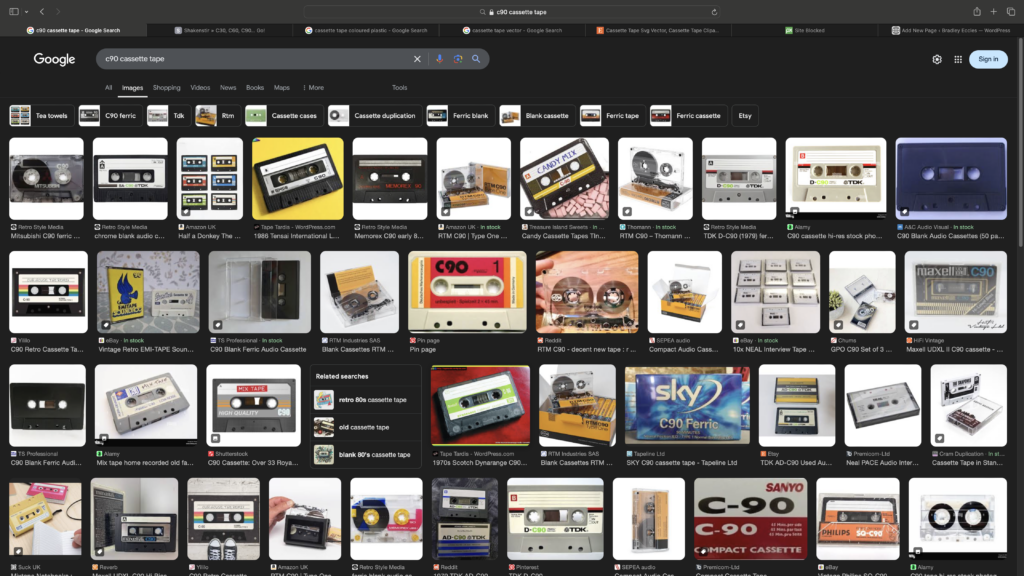Search by image with Google Lens
Viewport: 1024px width, 576px height.
458,59
